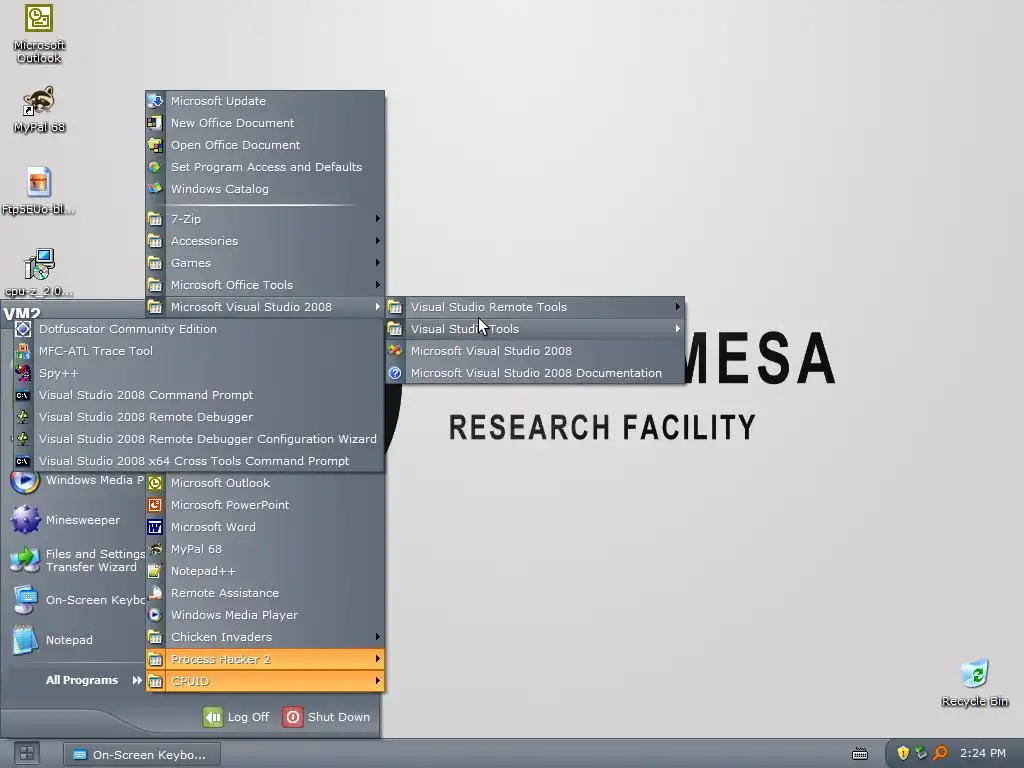This screenshot has width=1024, height=768.
Task: Open MyPal 68 desktop raccoon icon
Action: [39, 101]
